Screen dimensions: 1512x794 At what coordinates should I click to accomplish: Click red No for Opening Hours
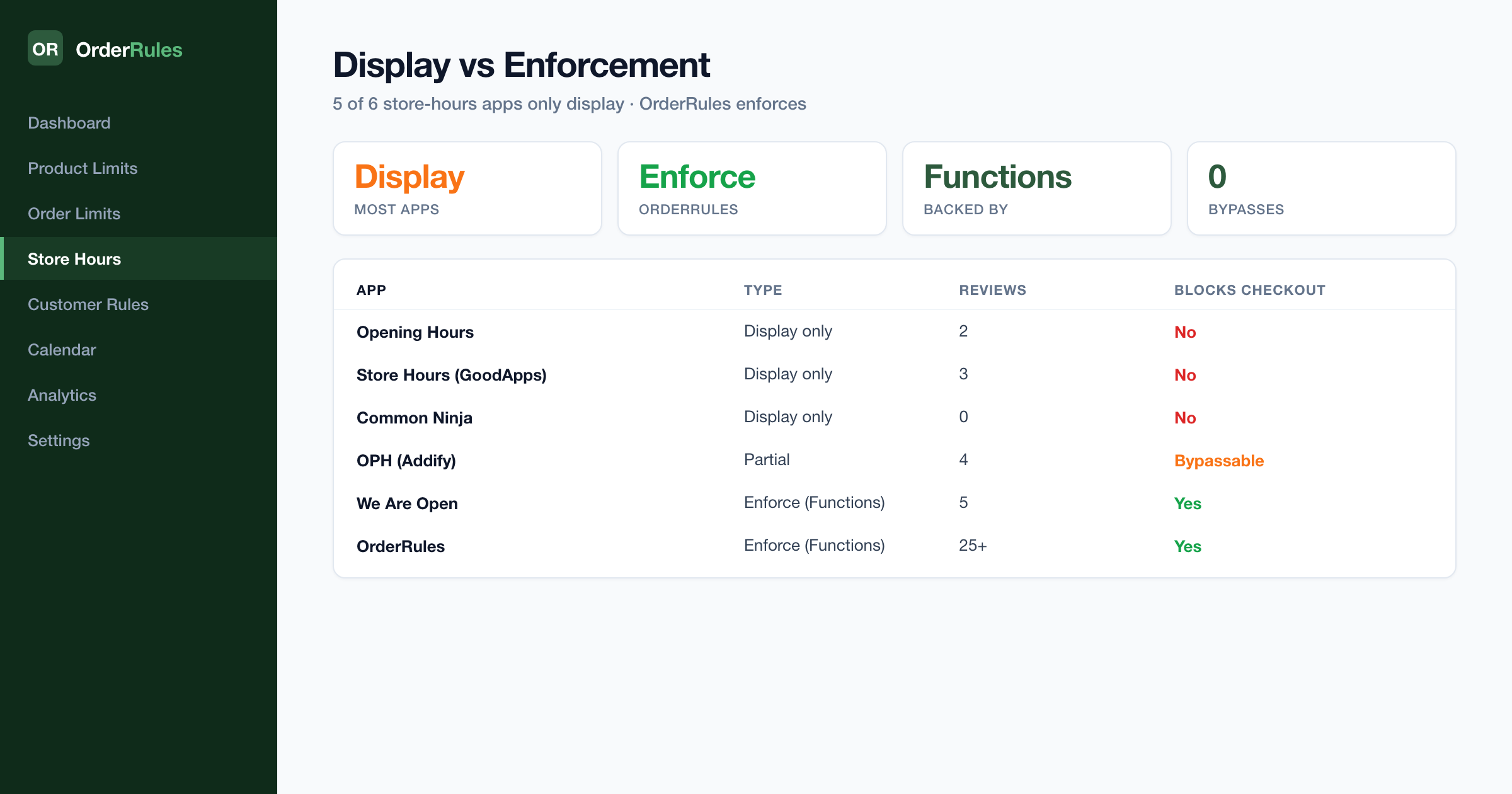click(x=1185, y=332)
